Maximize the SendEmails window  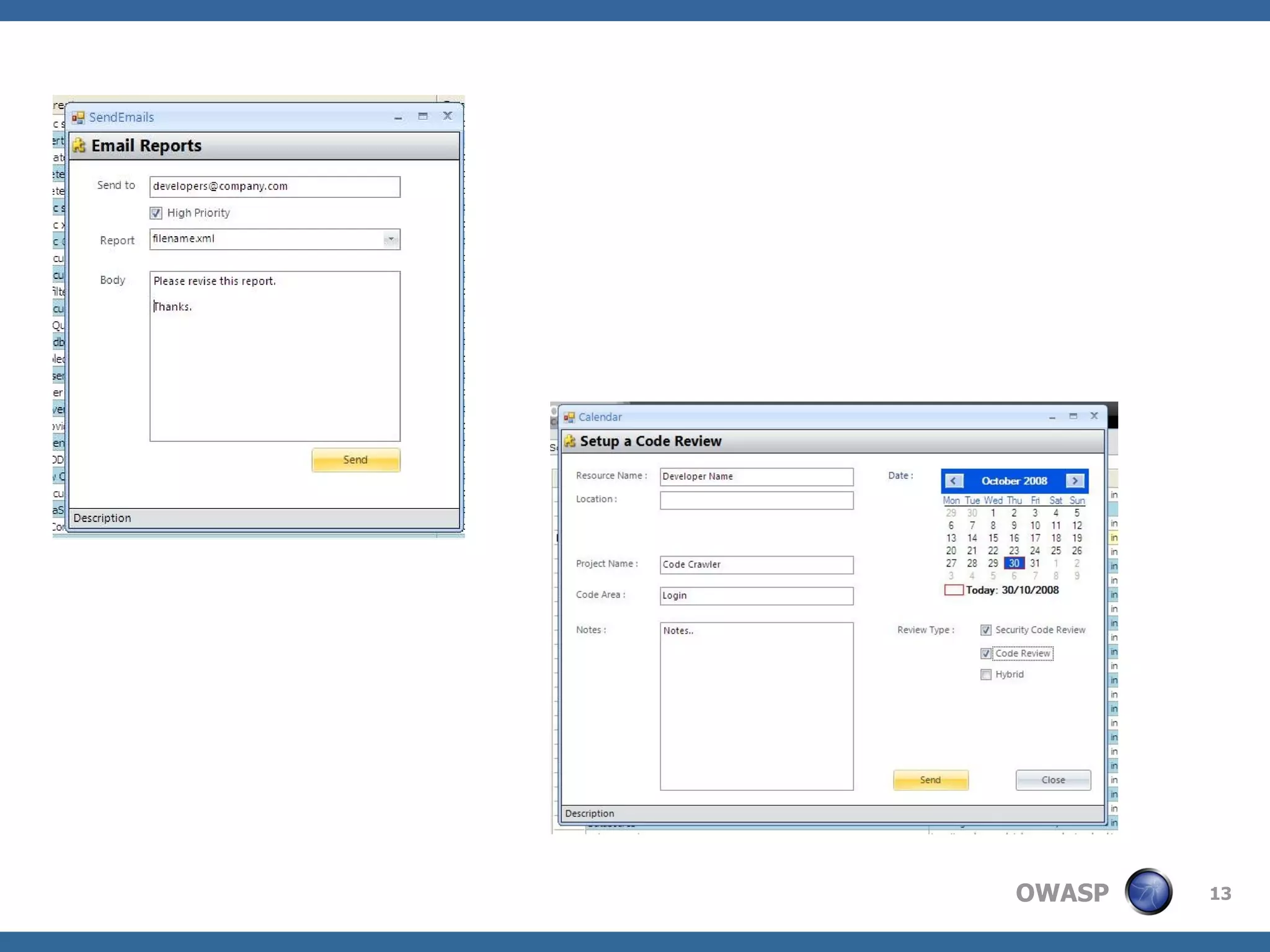click(423, 116)
